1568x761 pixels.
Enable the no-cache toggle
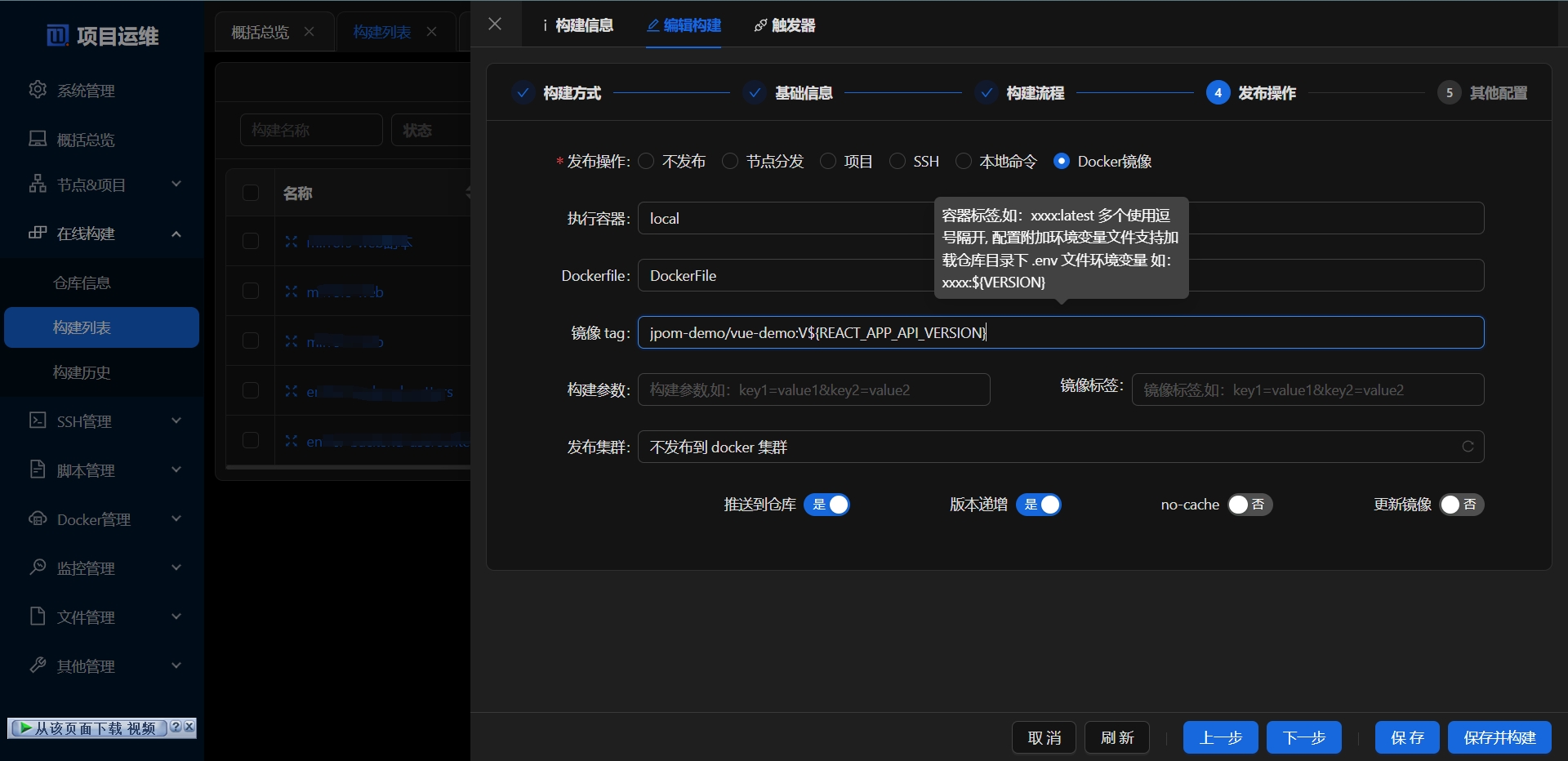(x=1249, y=505)
